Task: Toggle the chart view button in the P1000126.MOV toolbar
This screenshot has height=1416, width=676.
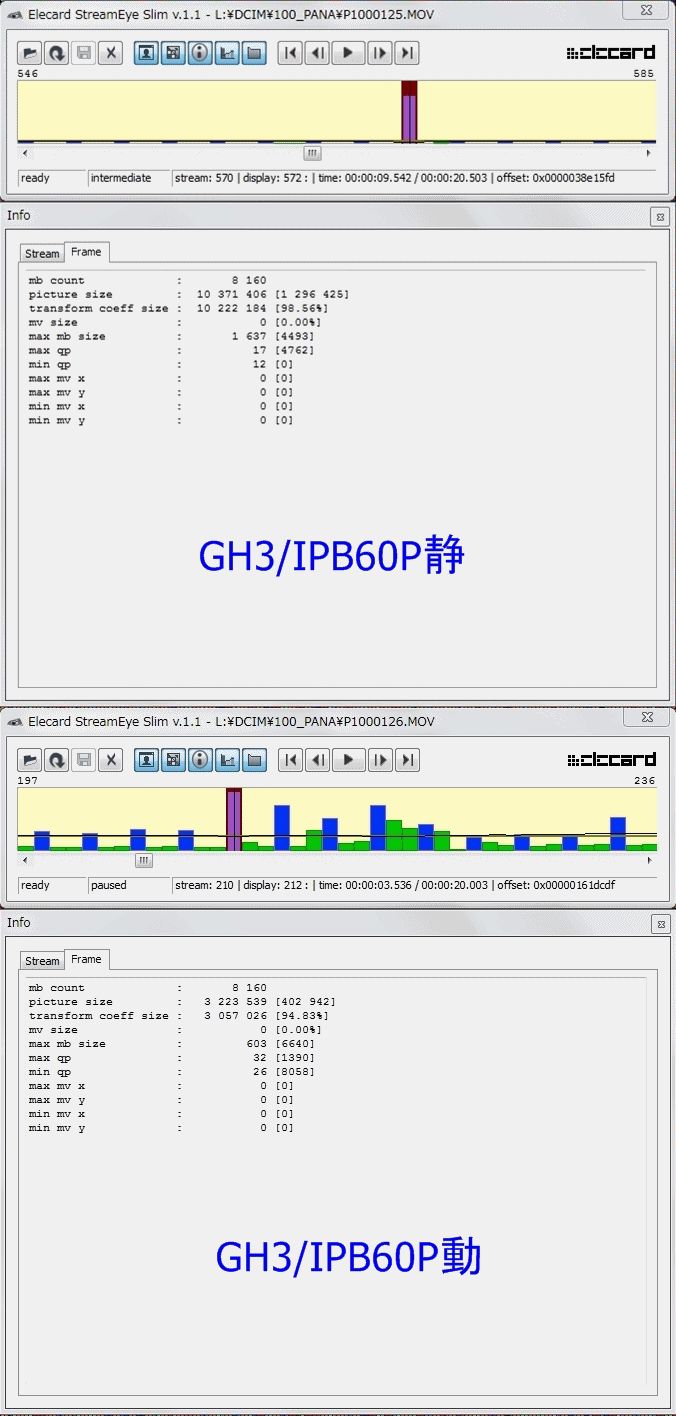Action: [x=227, y=760]
